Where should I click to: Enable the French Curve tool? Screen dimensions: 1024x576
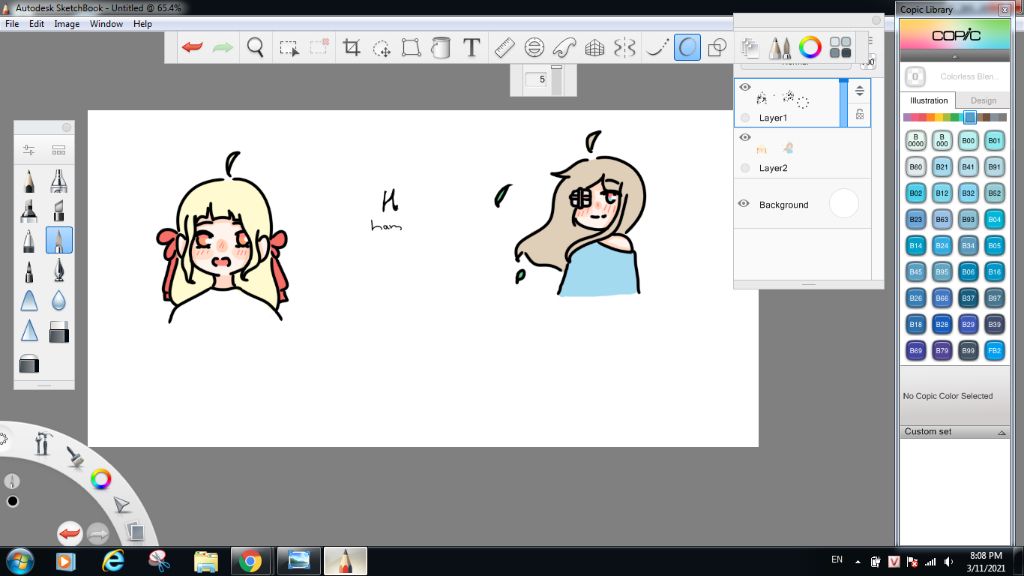pos(564,48)
